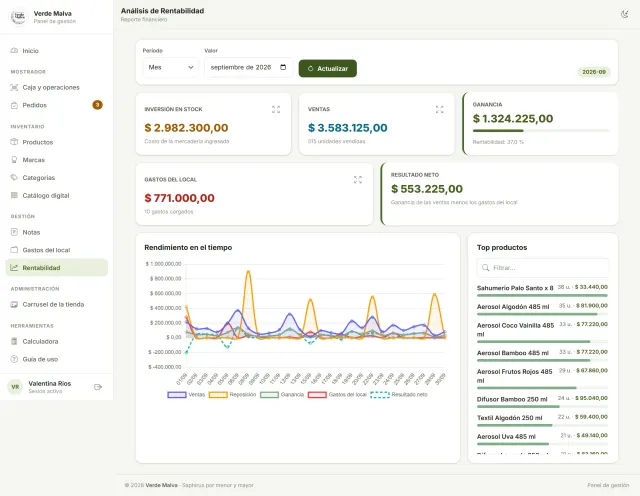Click the Verde Malva logo
The height and width of the screenshot is (496, 640).
tap(18, 17)
